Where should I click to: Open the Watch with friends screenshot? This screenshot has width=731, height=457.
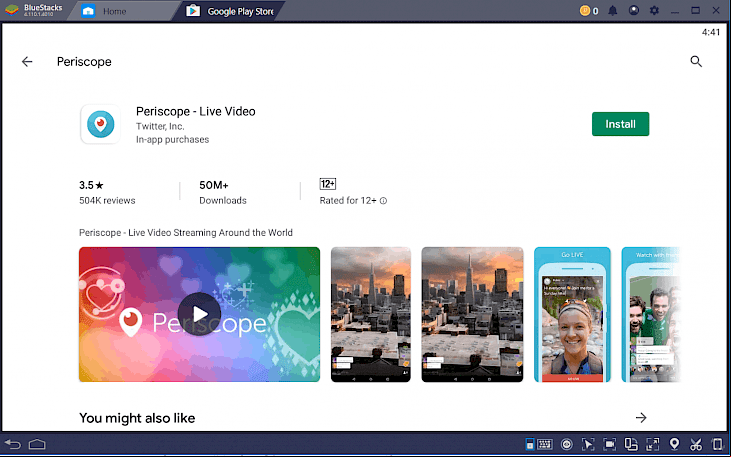coord(650,314)
